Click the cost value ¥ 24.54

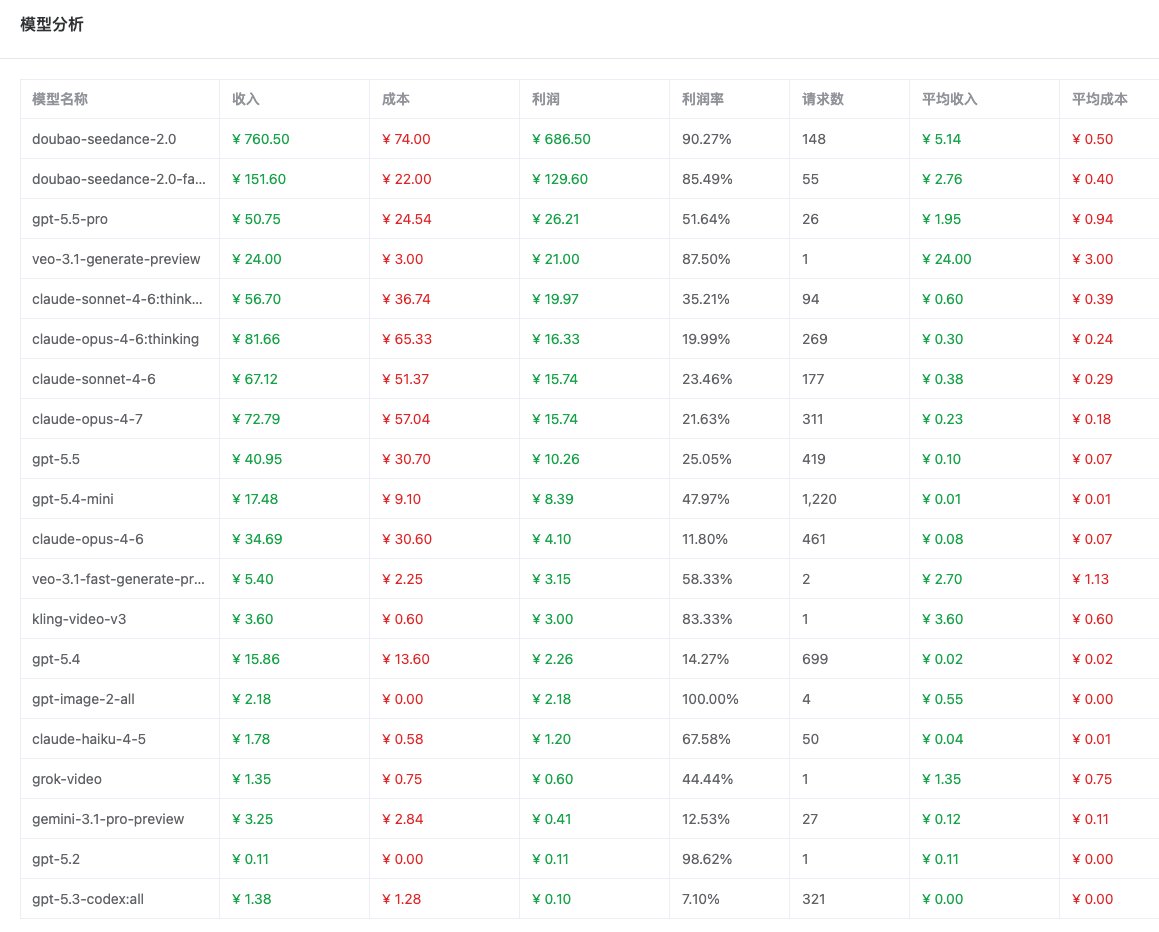(407, 219)
